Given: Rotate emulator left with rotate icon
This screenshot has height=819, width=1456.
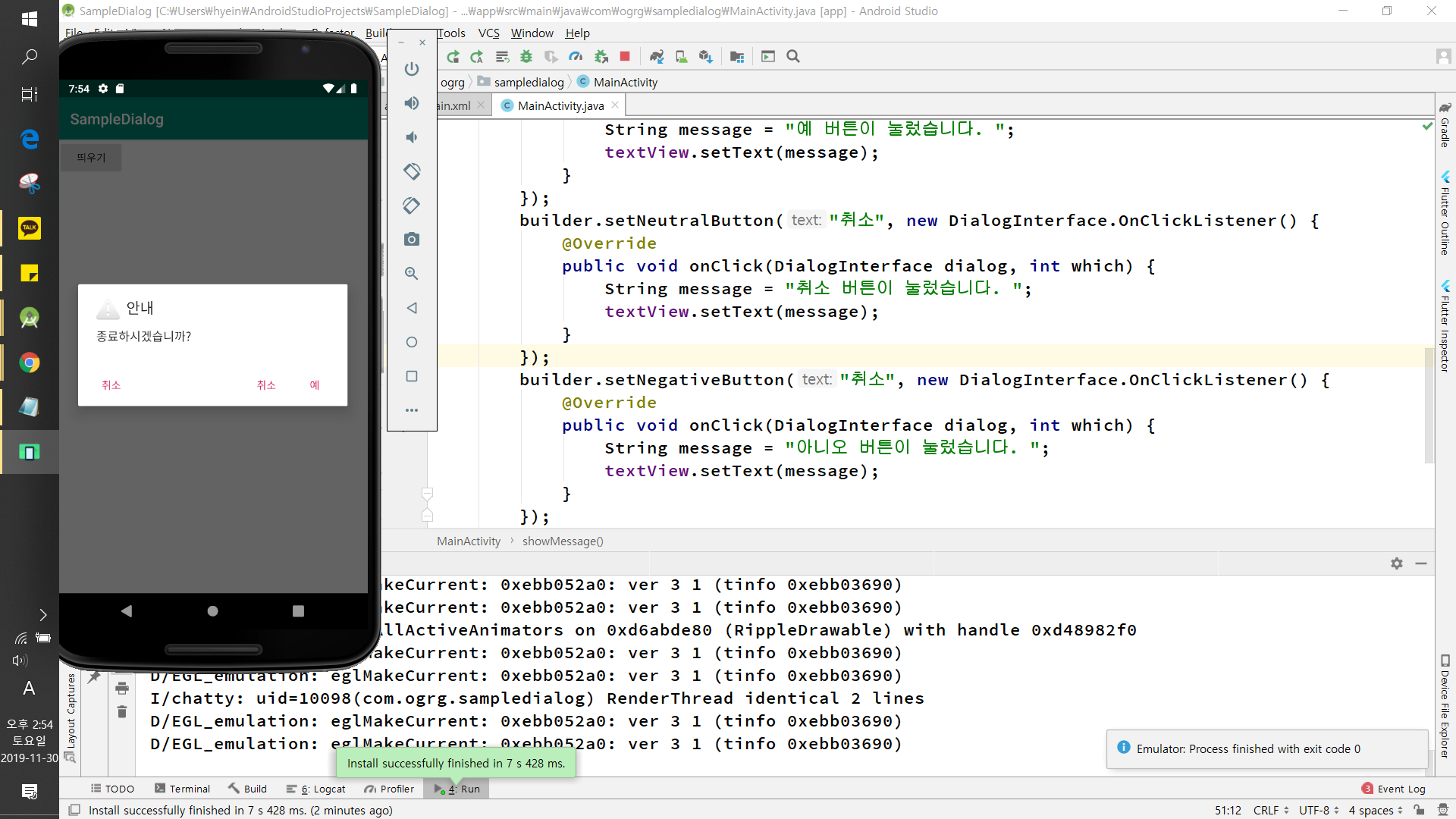Looking at the screenshot, I should 412,171.
